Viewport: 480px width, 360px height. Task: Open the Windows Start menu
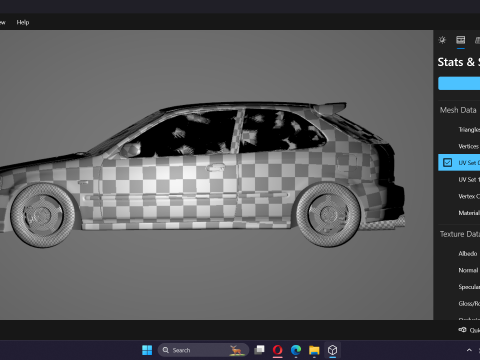pyautogui.click(x=147, y=350)
